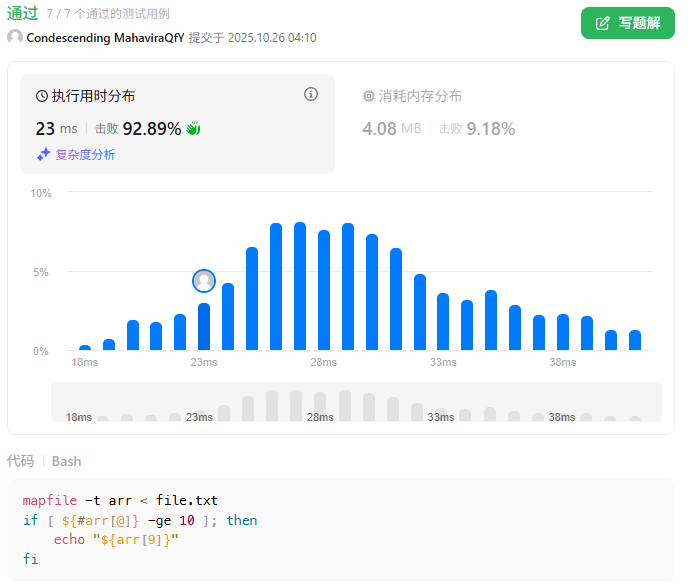
Task: Click the gray range slider below the chart
Action: tap(356, 402)
